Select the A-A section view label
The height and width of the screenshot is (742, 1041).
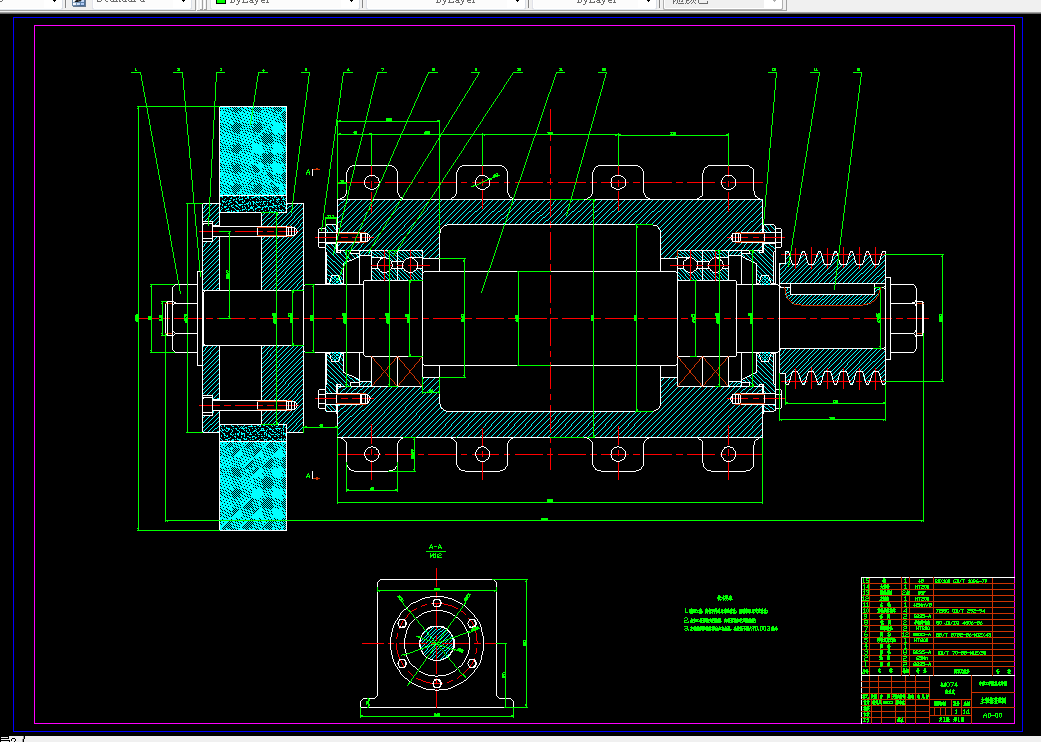(436, 548)
